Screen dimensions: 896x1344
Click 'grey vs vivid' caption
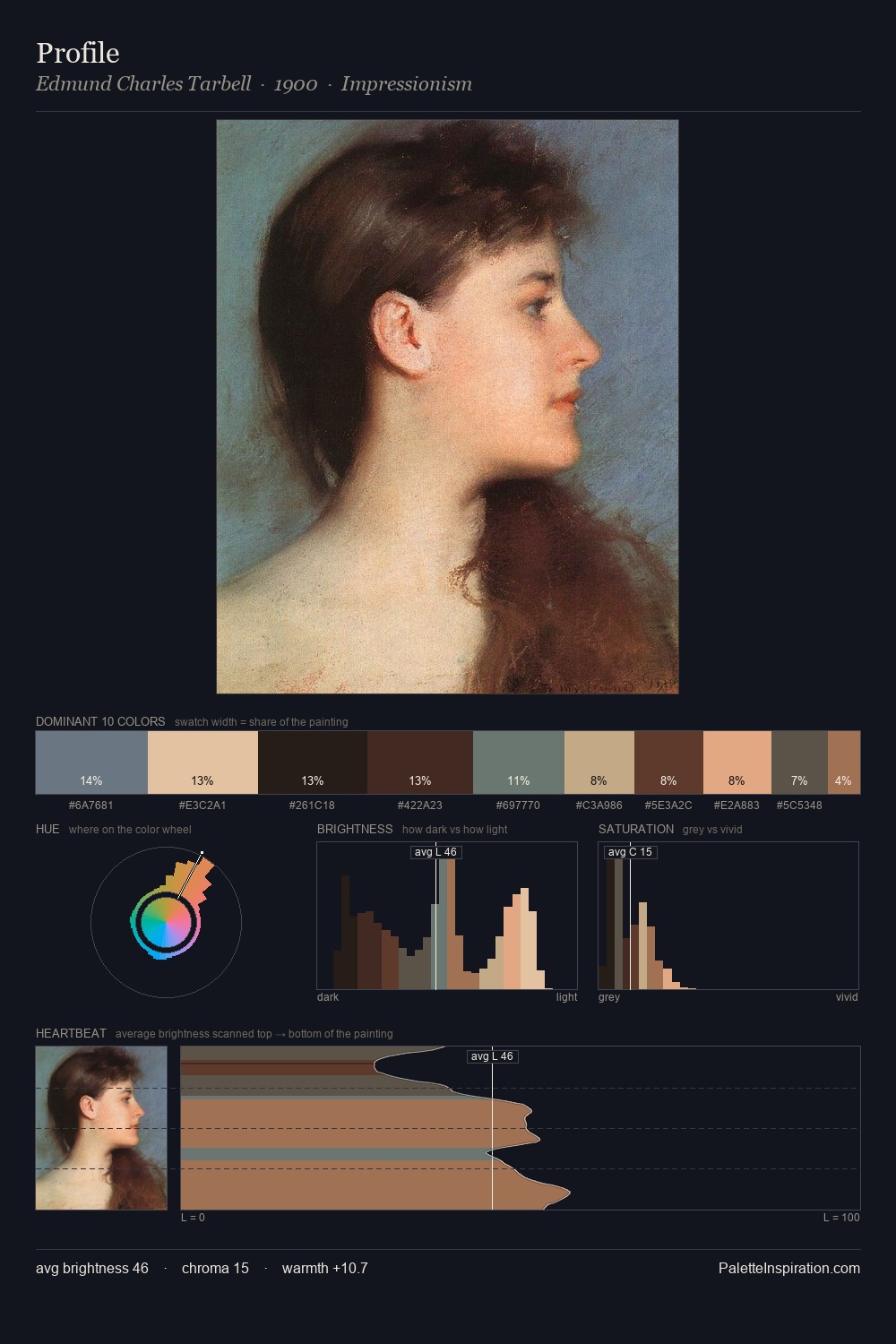[712, 830]
